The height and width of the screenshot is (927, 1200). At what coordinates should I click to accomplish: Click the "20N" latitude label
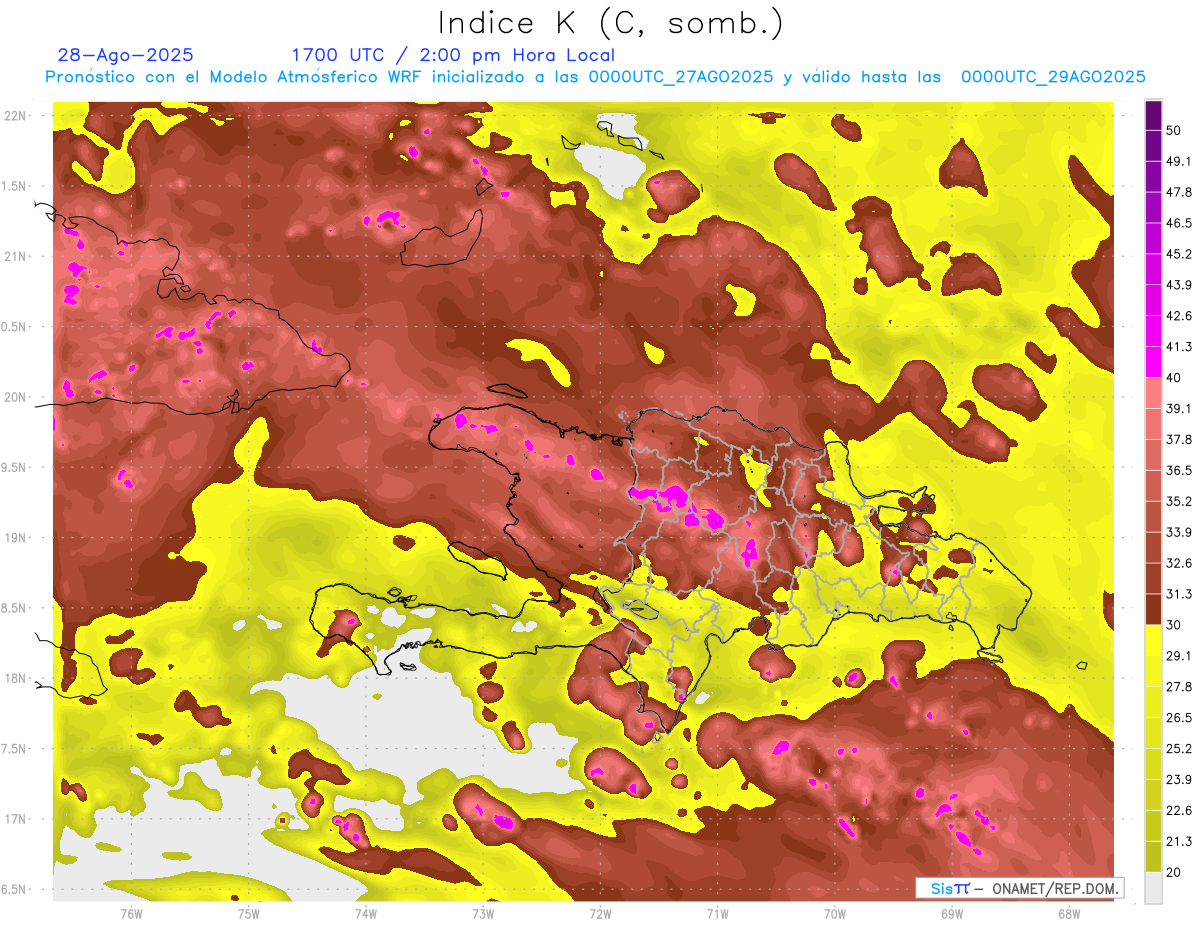click(x=17, y=397)
